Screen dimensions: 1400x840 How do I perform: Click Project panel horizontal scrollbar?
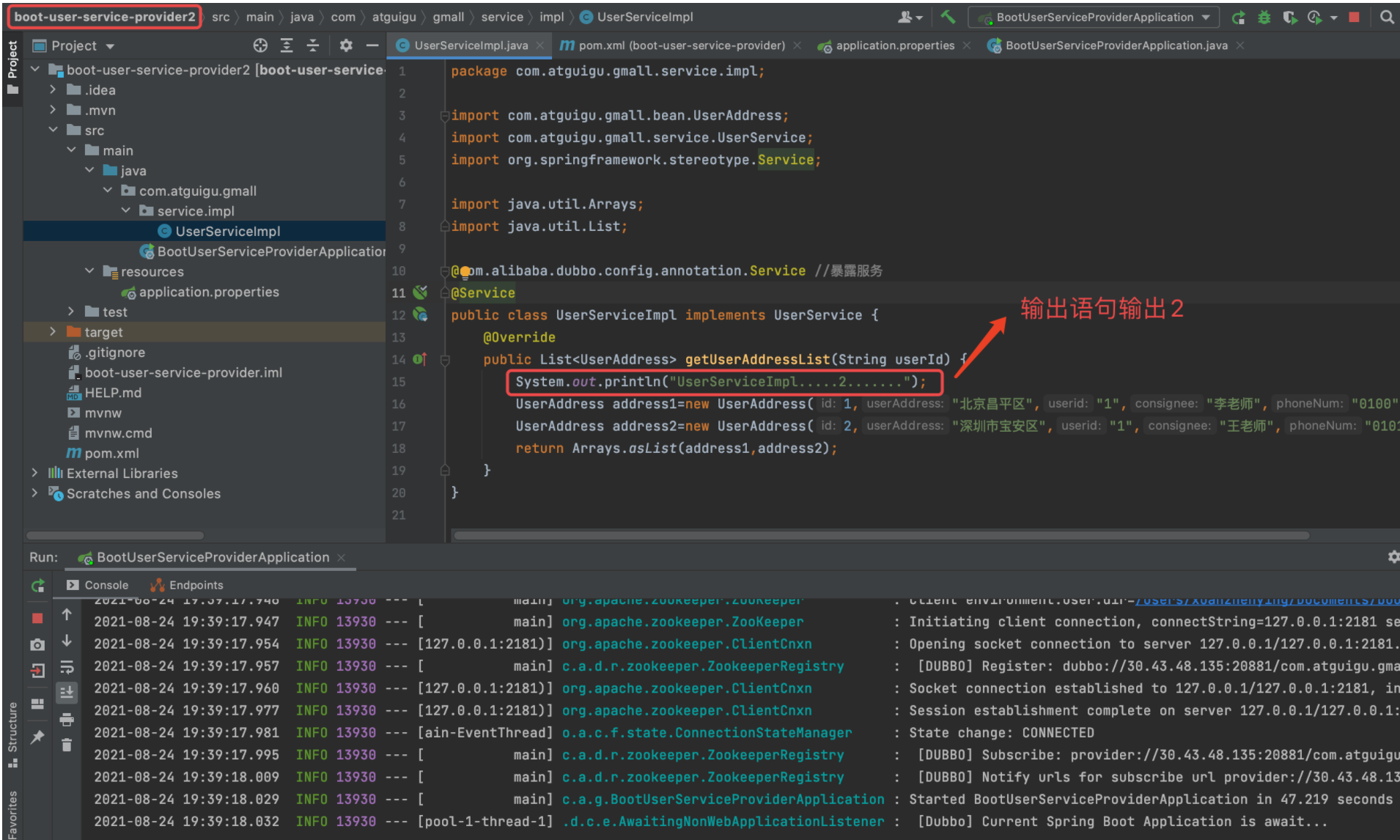tap(116, 535)
